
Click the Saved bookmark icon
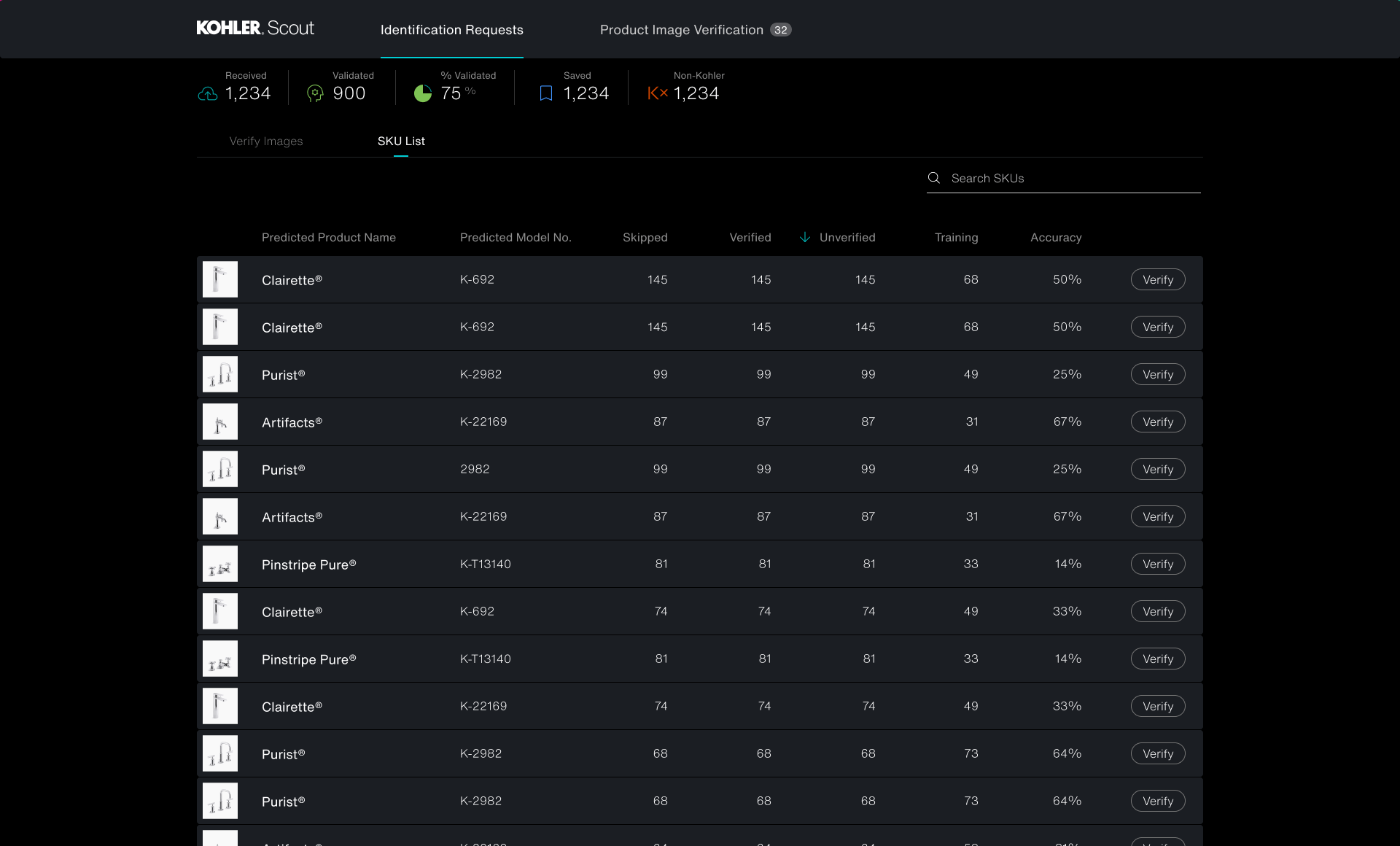545,93
